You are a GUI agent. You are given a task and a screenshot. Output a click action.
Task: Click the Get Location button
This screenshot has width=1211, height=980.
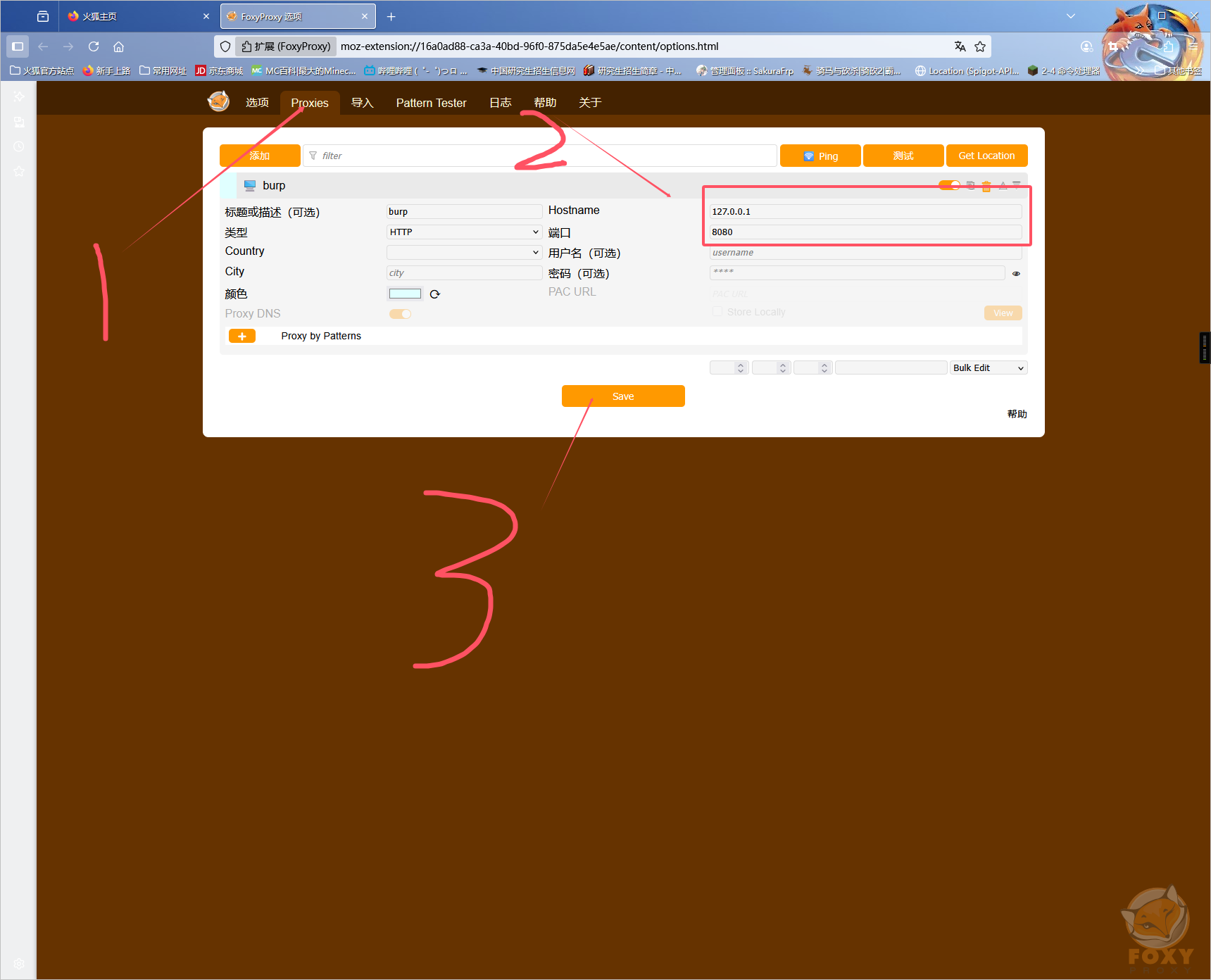(x=986, y=156)
